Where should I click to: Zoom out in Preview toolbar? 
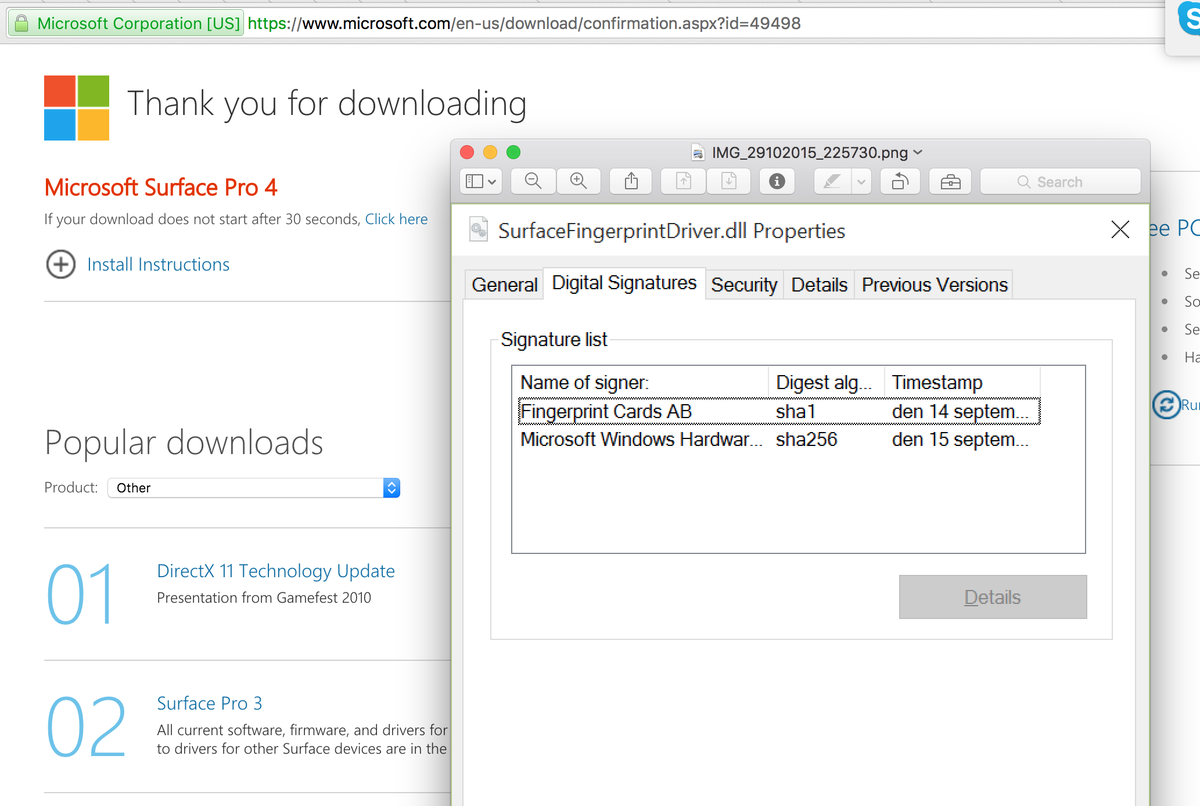pyautogui.click(x=533, y=181)
